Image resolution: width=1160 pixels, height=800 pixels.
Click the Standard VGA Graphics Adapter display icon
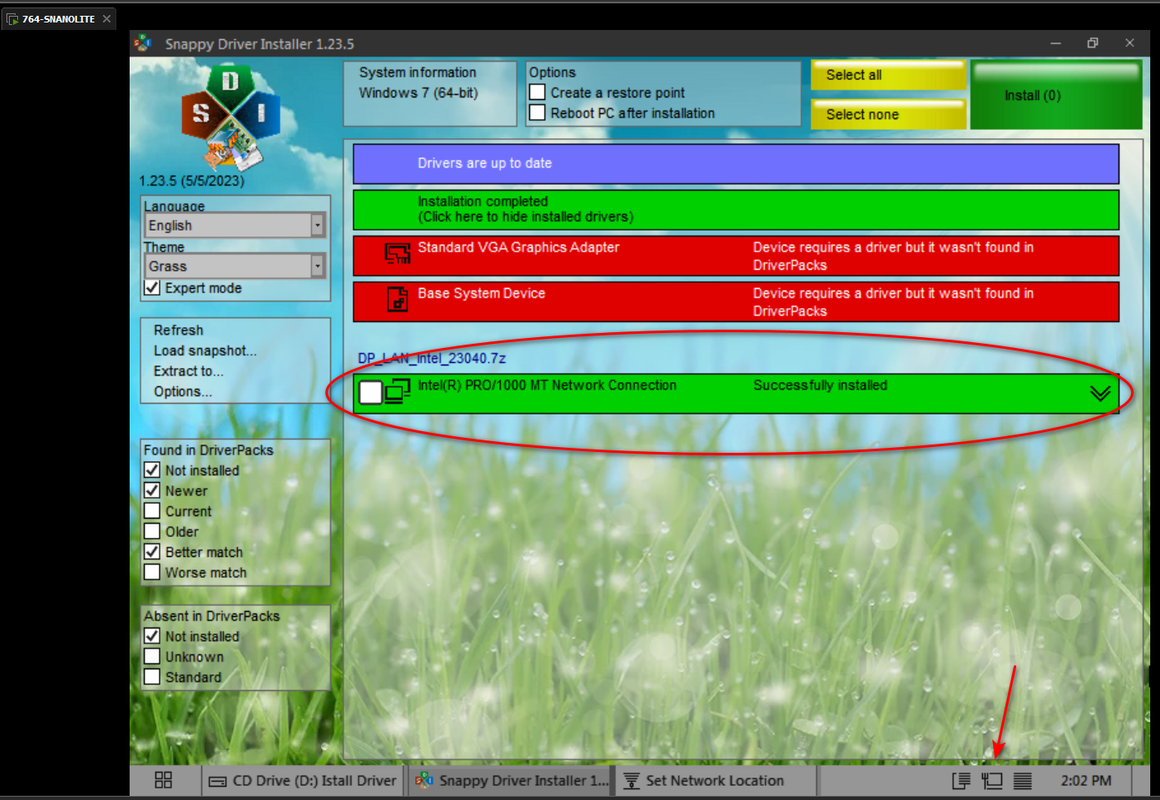pos(397,254)
